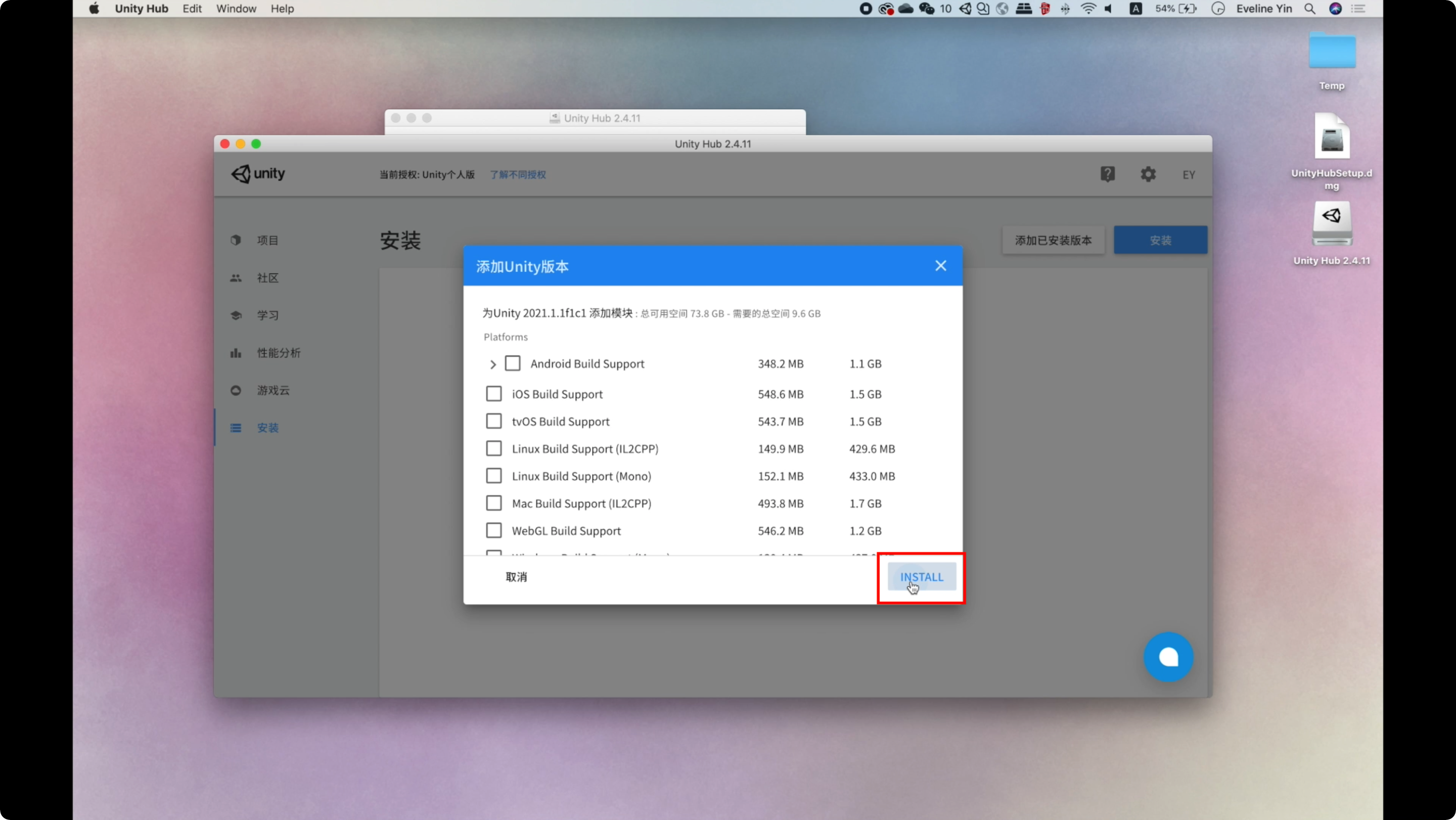Screen dimensions: 1456x820
Task: Select Linux Build Support (Mono) checkbox
Action: [494, 476]
